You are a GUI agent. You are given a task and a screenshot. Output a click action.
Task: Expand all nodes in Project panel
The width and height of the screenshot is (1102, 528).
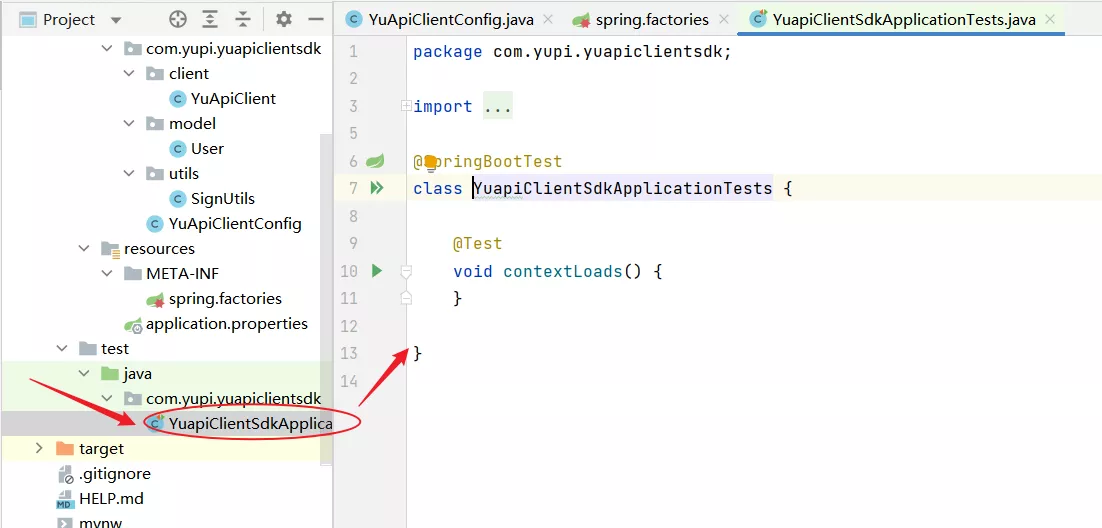(x=210, y=20)
